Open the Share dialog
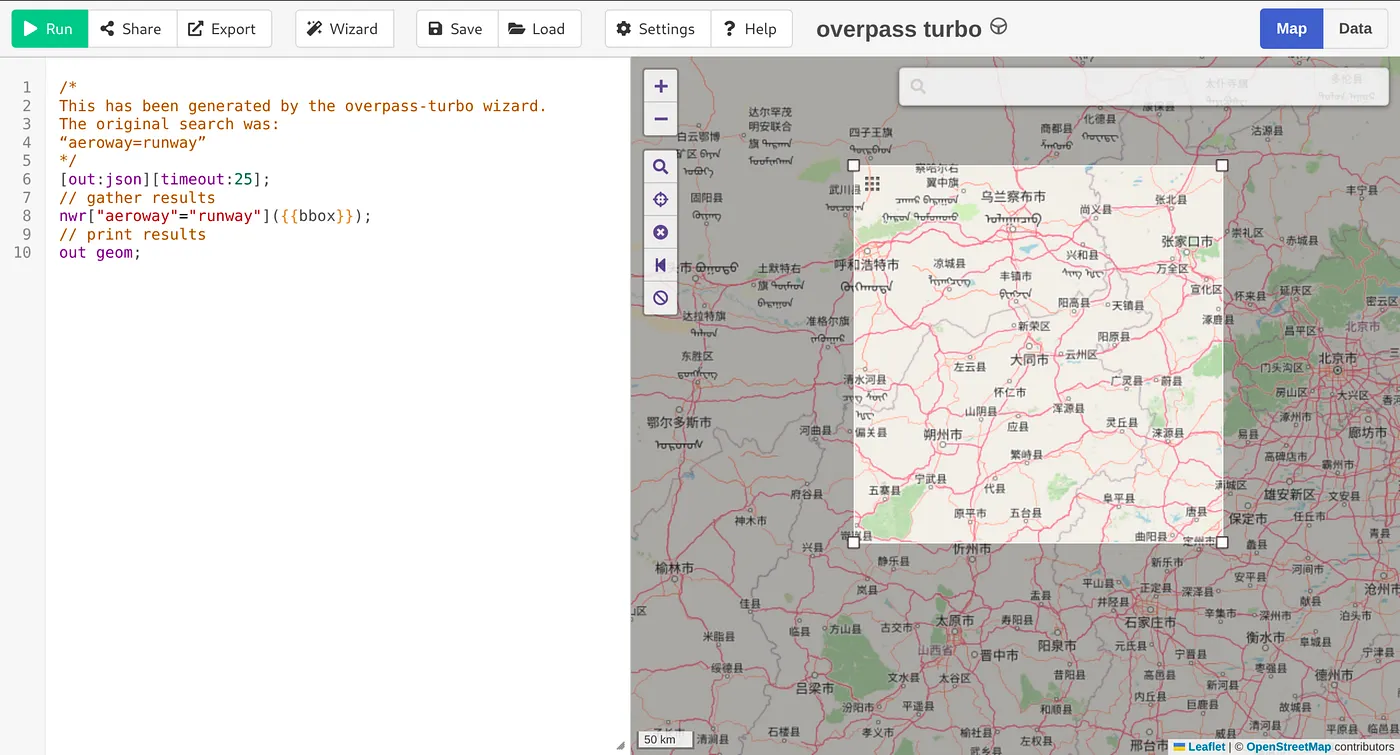The height and width of the screenshot is (755, 1400). [132, 29]
